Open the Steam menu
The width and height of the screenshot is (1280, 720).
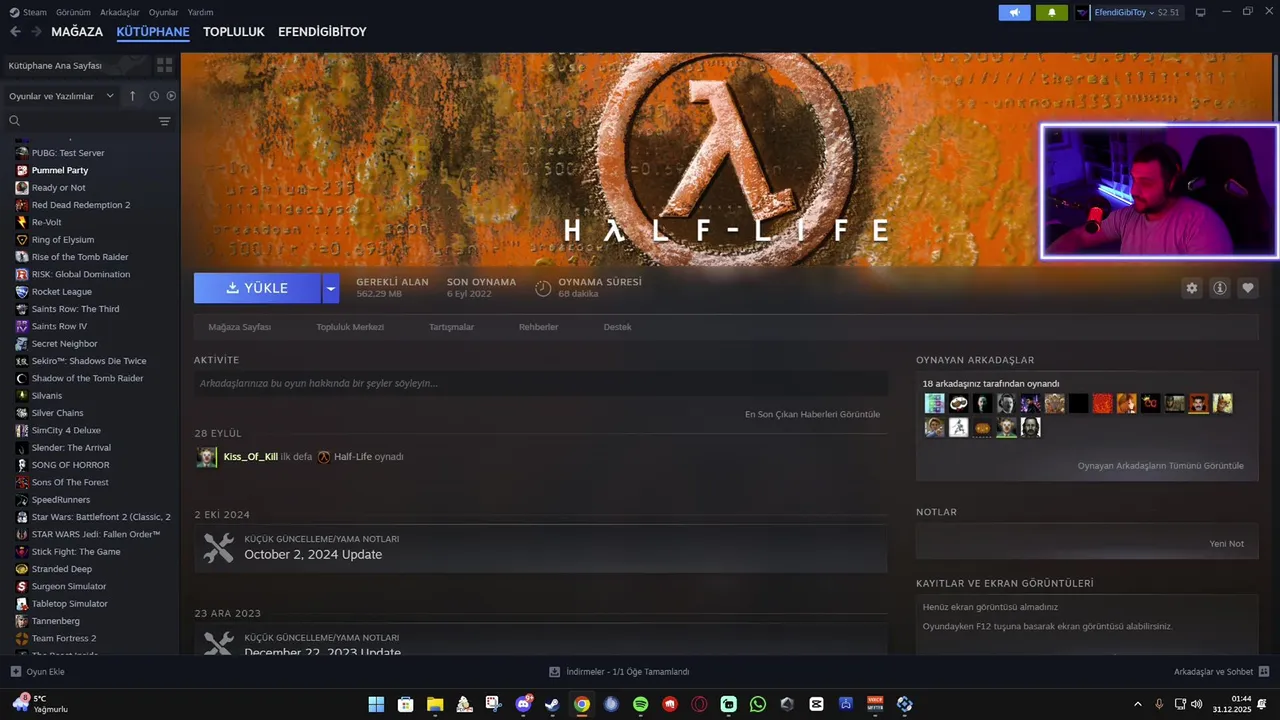click(x=28, y=12)
